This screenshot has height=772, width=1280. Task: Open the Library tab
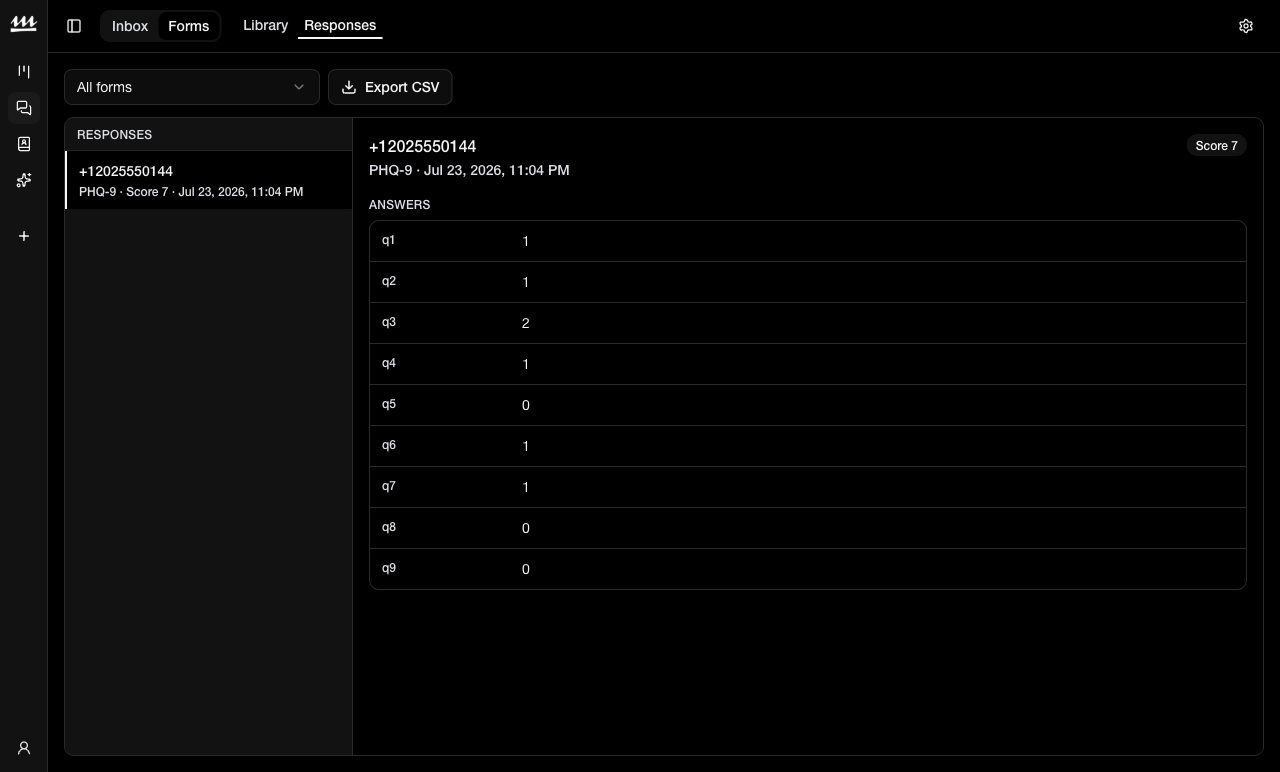click(265, 25)
